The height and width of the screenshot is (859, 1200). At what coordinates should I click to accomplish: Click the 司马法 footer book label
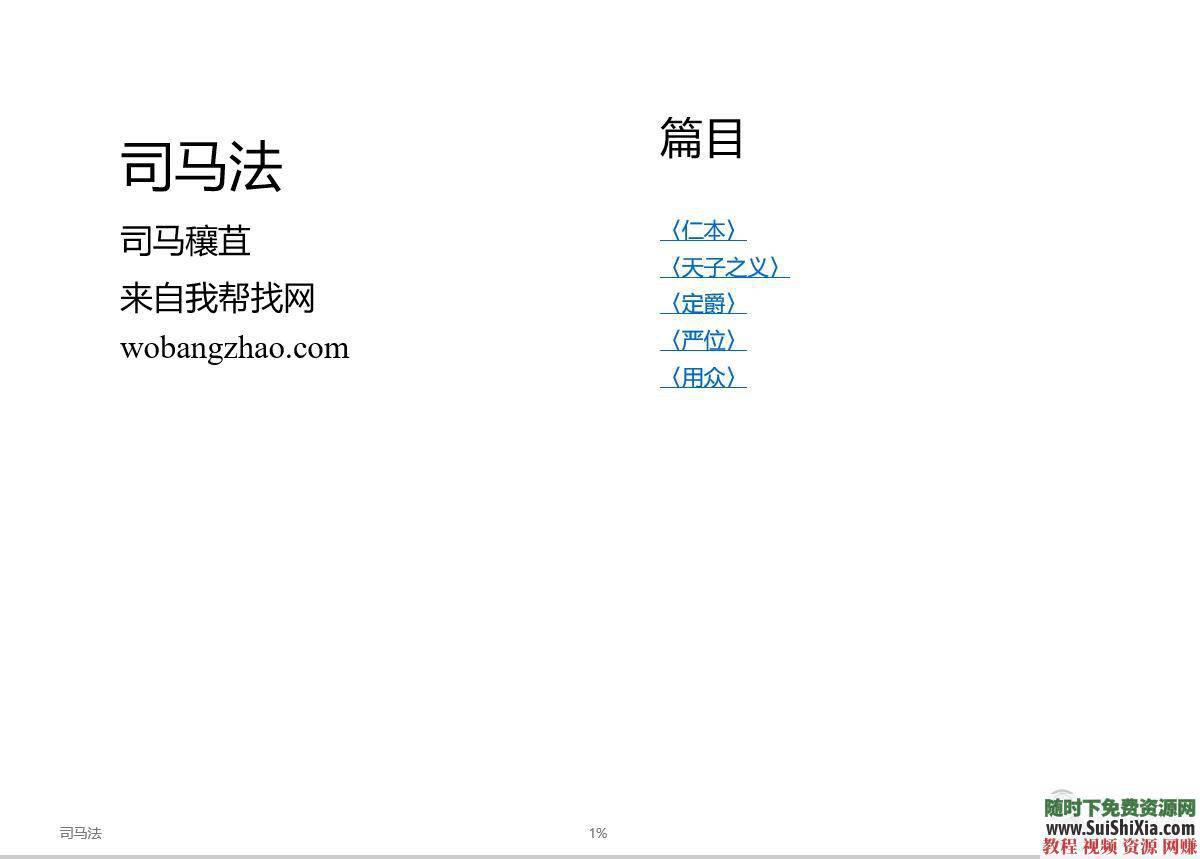82,832
